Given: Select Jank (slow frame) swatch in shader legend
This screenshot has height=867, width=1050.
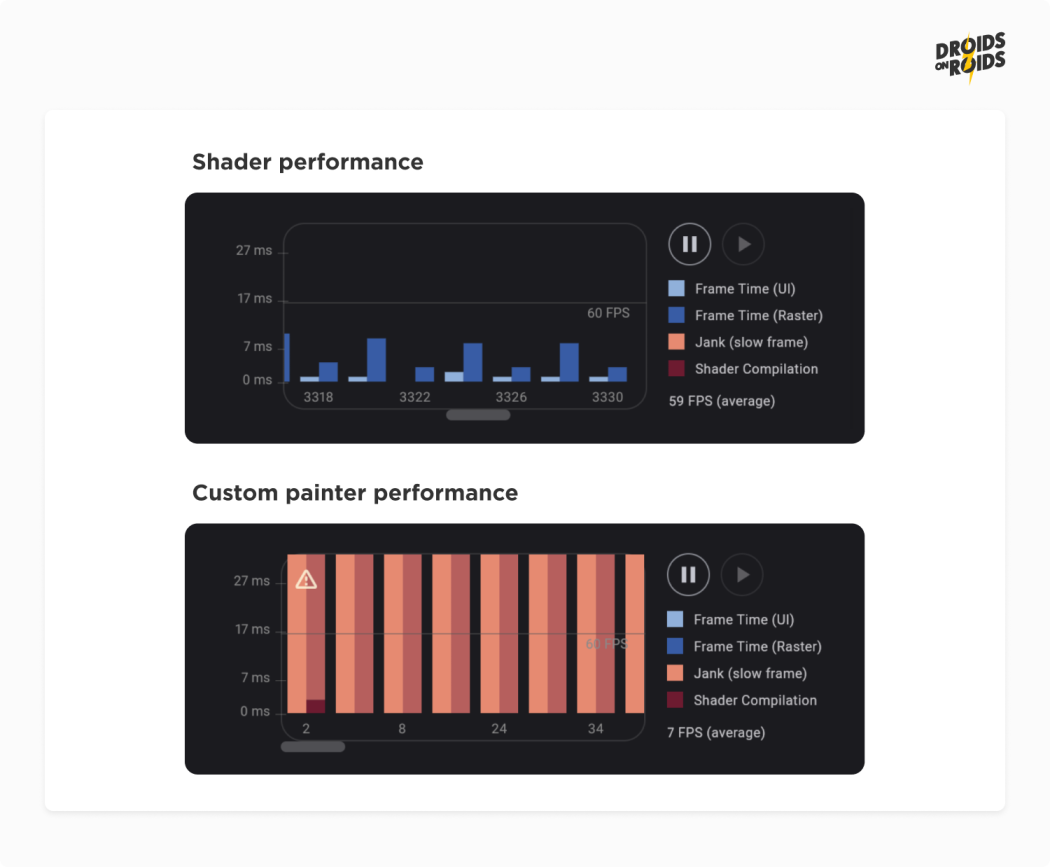Looking at the screenshot, I should [x=677, y=342].
